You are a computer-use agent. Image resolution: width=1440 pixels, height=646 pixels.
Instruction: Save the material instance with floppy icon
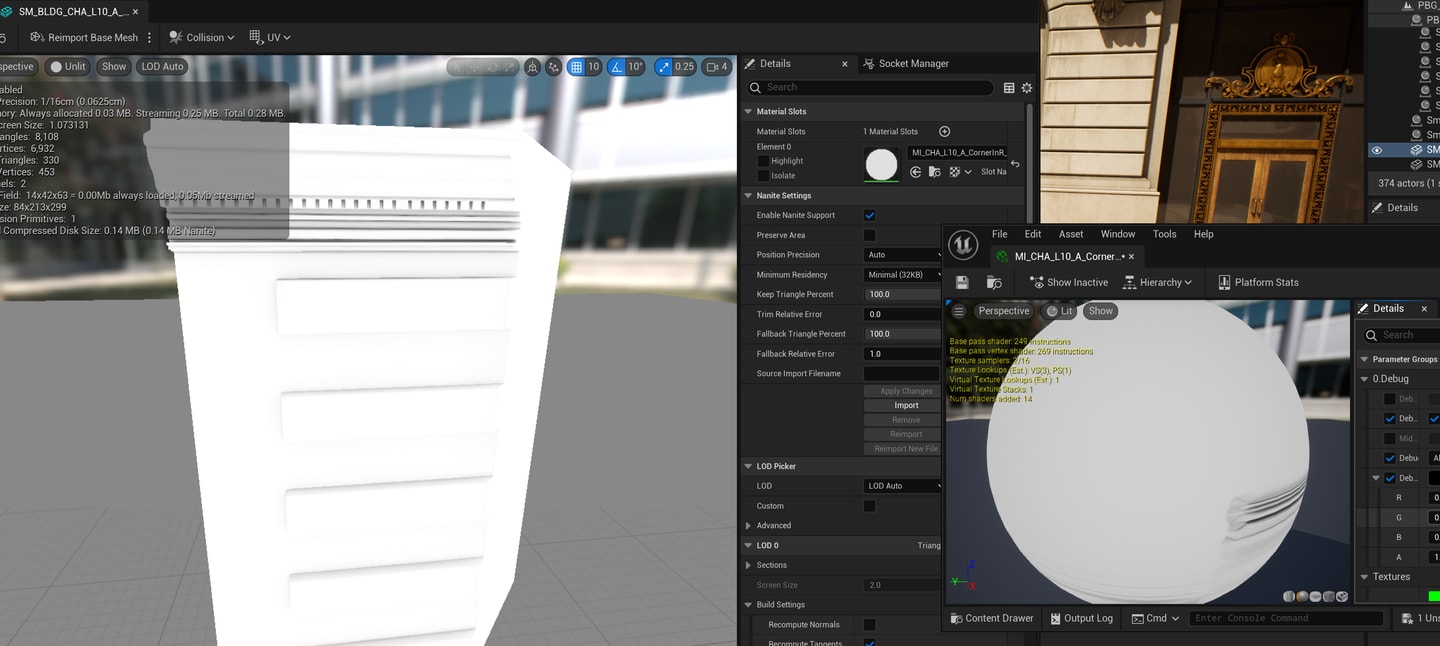point(962,283)
